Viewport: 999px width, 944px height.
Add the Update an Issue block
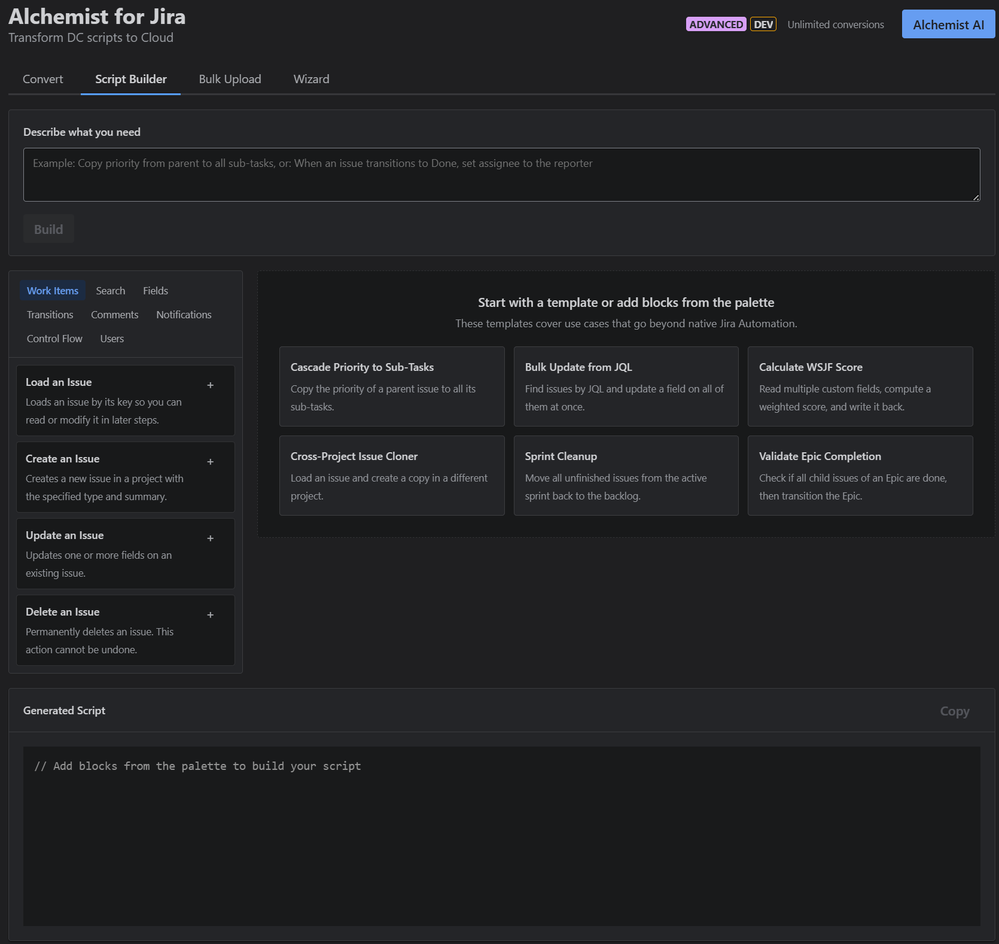[x=210, y=538]
